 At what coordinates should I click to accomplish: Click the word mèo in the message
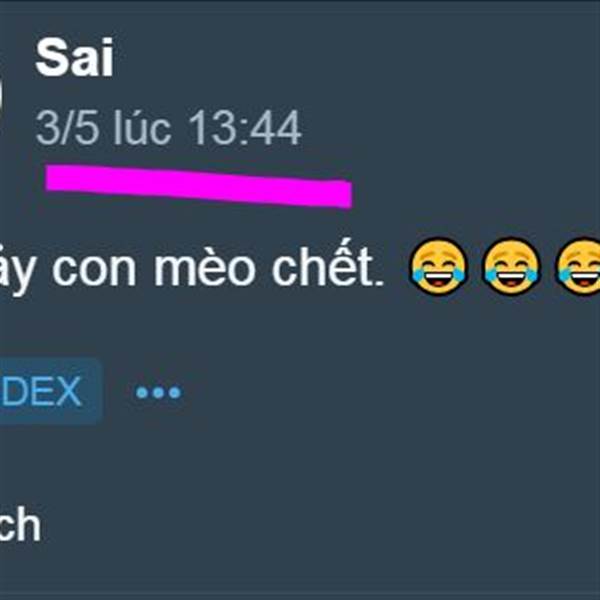(x=204, y=266)
